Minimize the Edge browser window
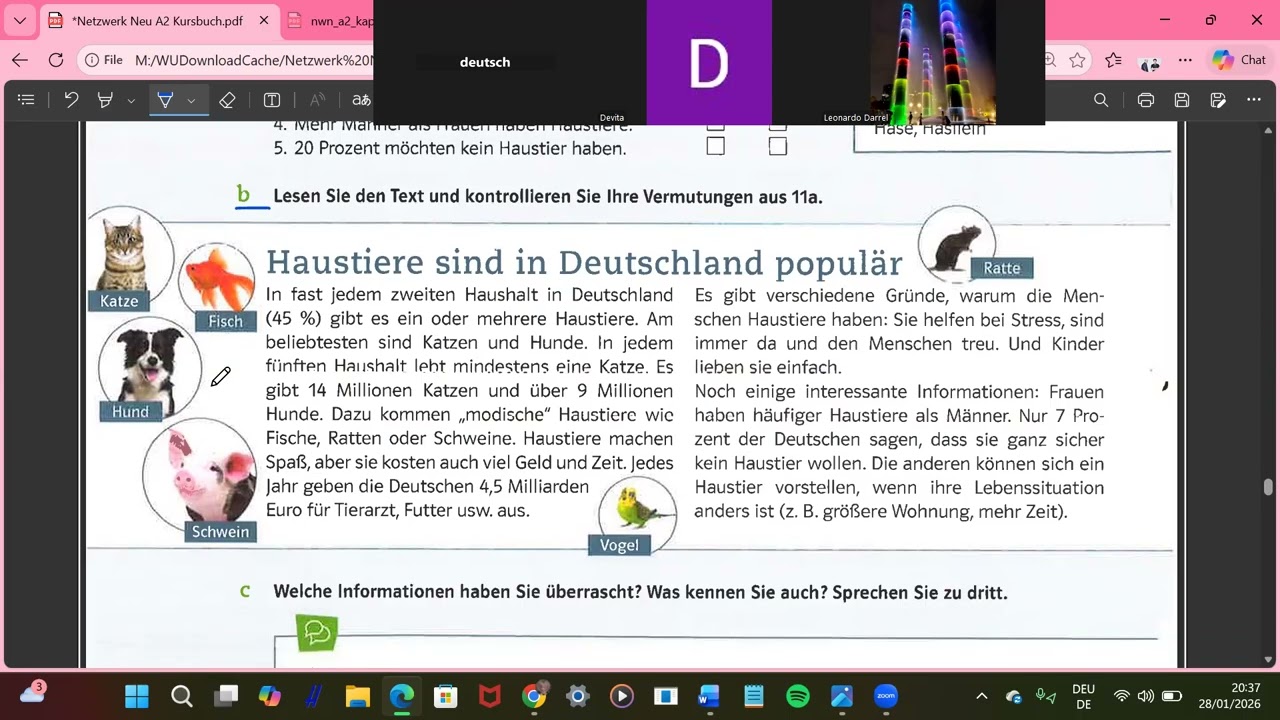Viewport: 1280px width, 720px height. coord(1164,20)
